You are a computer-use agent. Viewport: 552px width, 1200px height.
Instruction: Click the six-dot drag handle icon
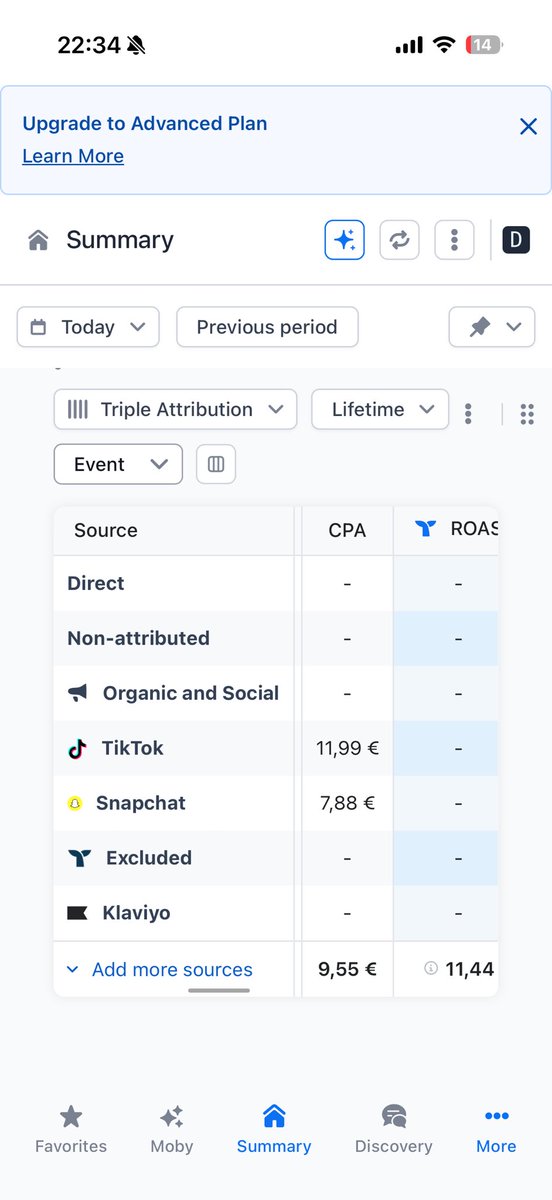(x=527, y=414)
